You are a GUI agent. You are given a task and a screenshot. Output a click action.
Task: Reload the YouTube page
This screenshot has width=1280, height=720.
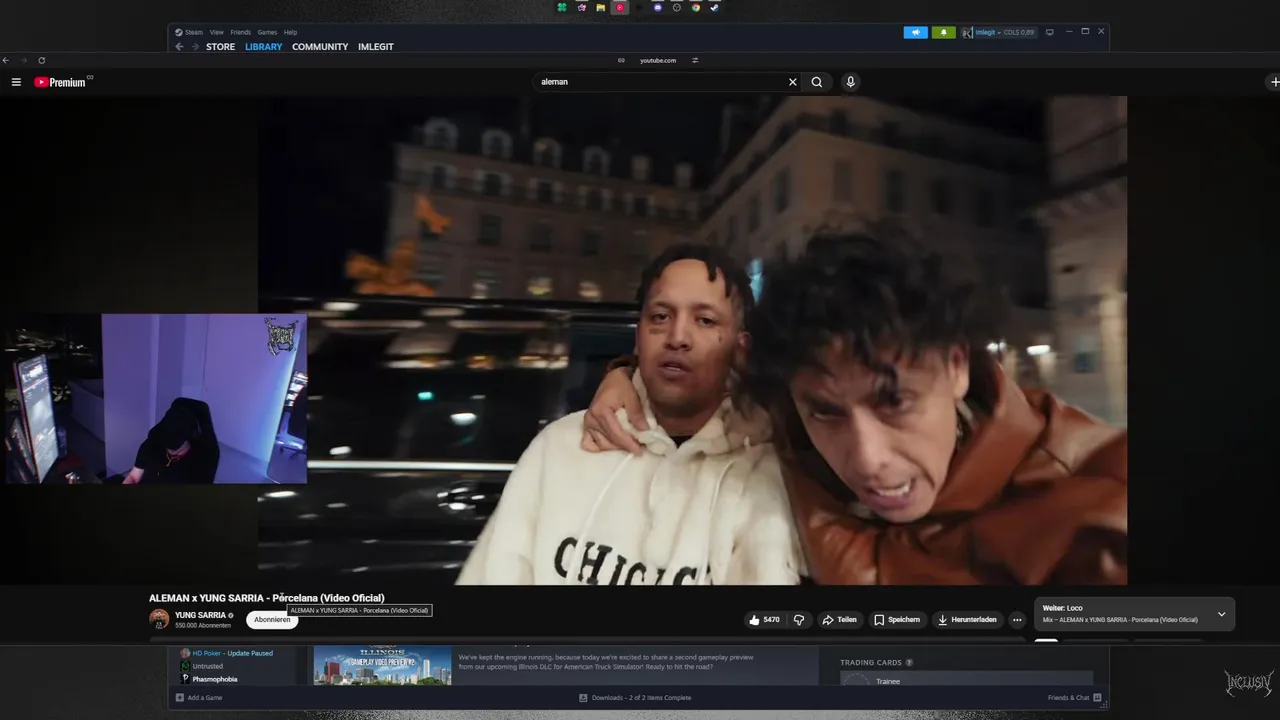click(x=41, y=60)
